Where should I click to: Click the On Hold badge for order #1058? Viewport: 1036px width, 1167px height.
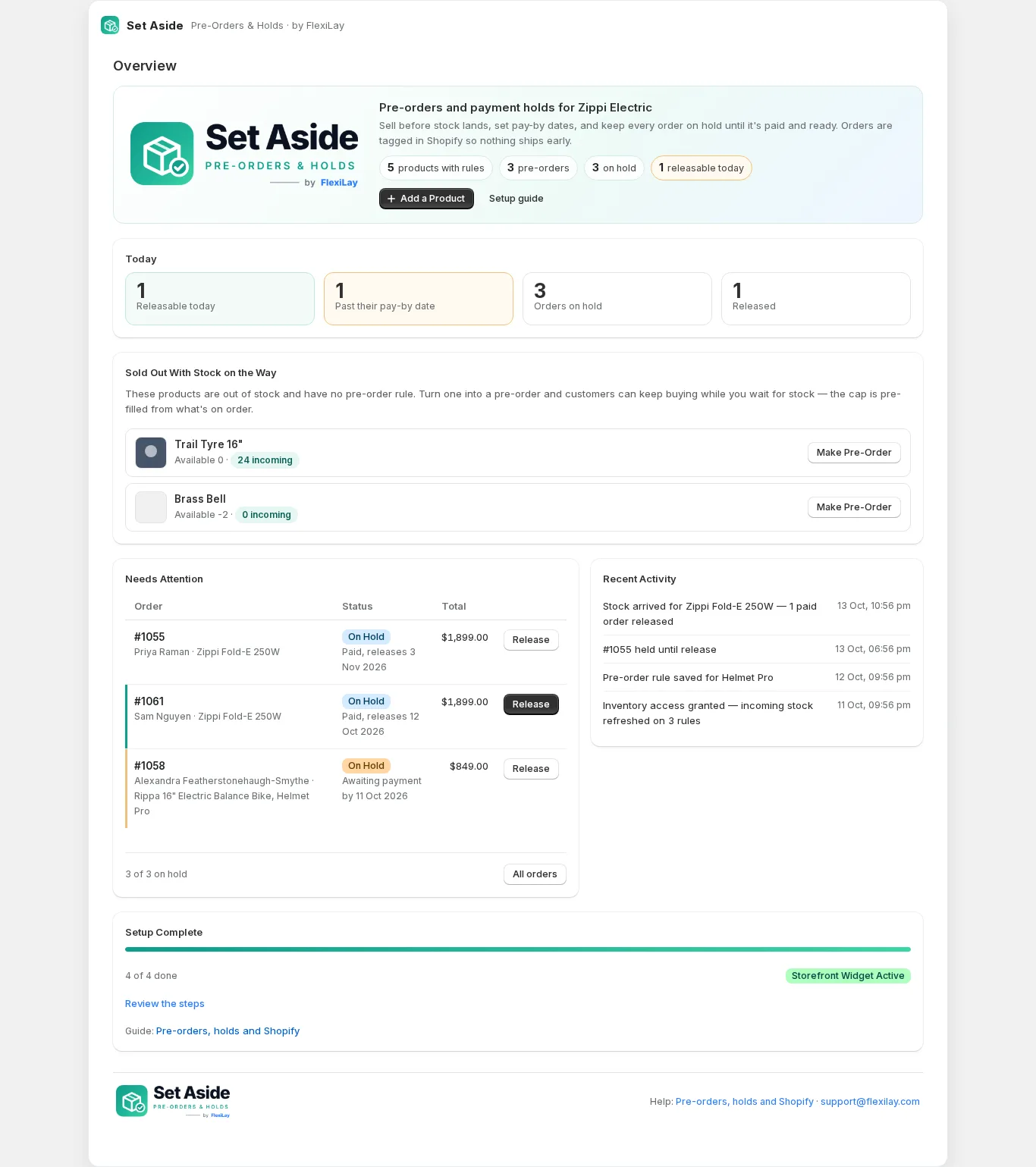pyautogui.click(x=366, y=766)
